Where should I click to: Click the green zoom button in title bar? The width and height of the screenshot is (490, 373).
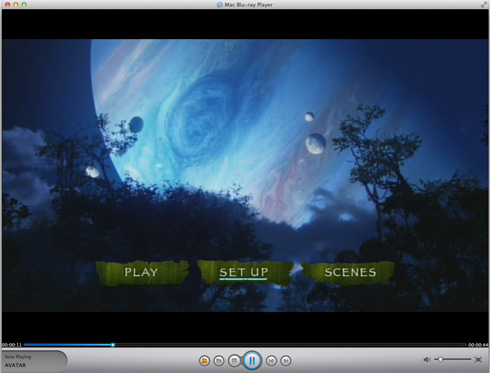point(24,4)
